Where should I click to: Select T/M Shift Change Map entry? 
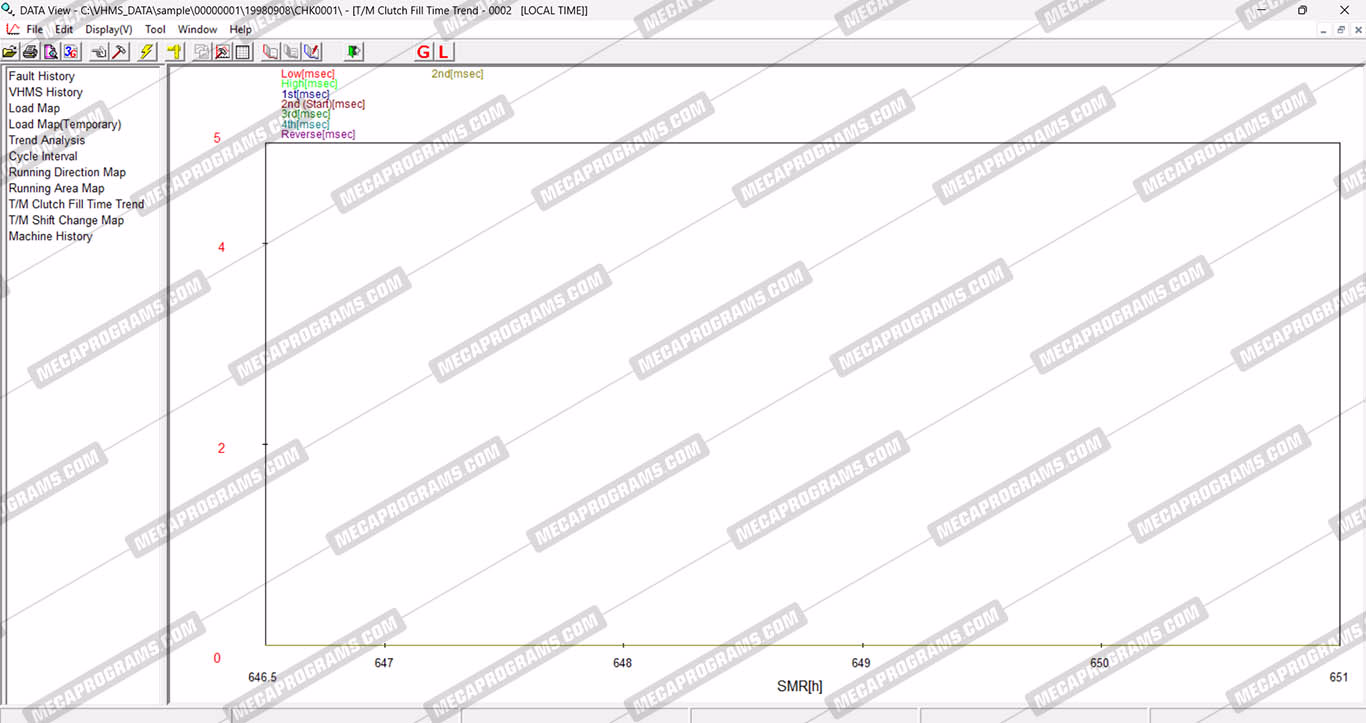coord(66,220)
